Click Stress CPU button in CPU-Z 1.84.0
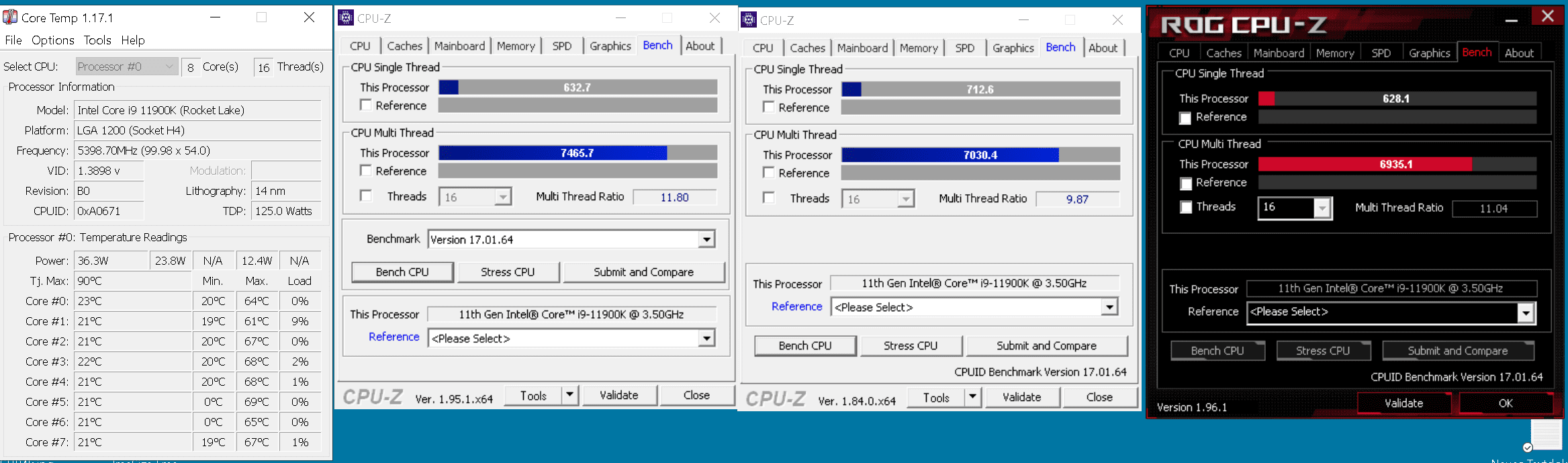The image size is (1568, 463). pos(911,345)
